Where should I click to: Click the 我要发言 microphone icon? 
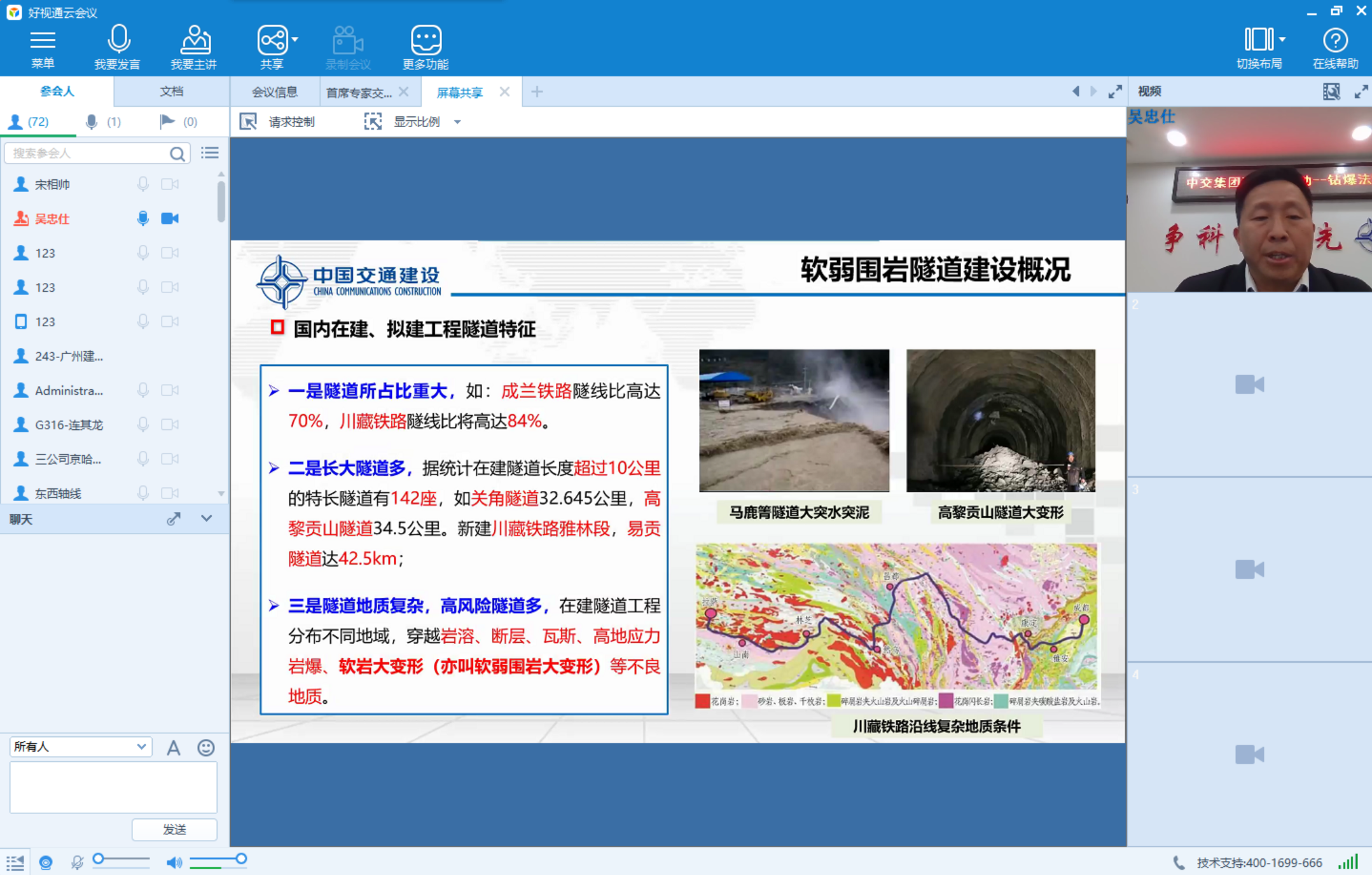(118, 39)
